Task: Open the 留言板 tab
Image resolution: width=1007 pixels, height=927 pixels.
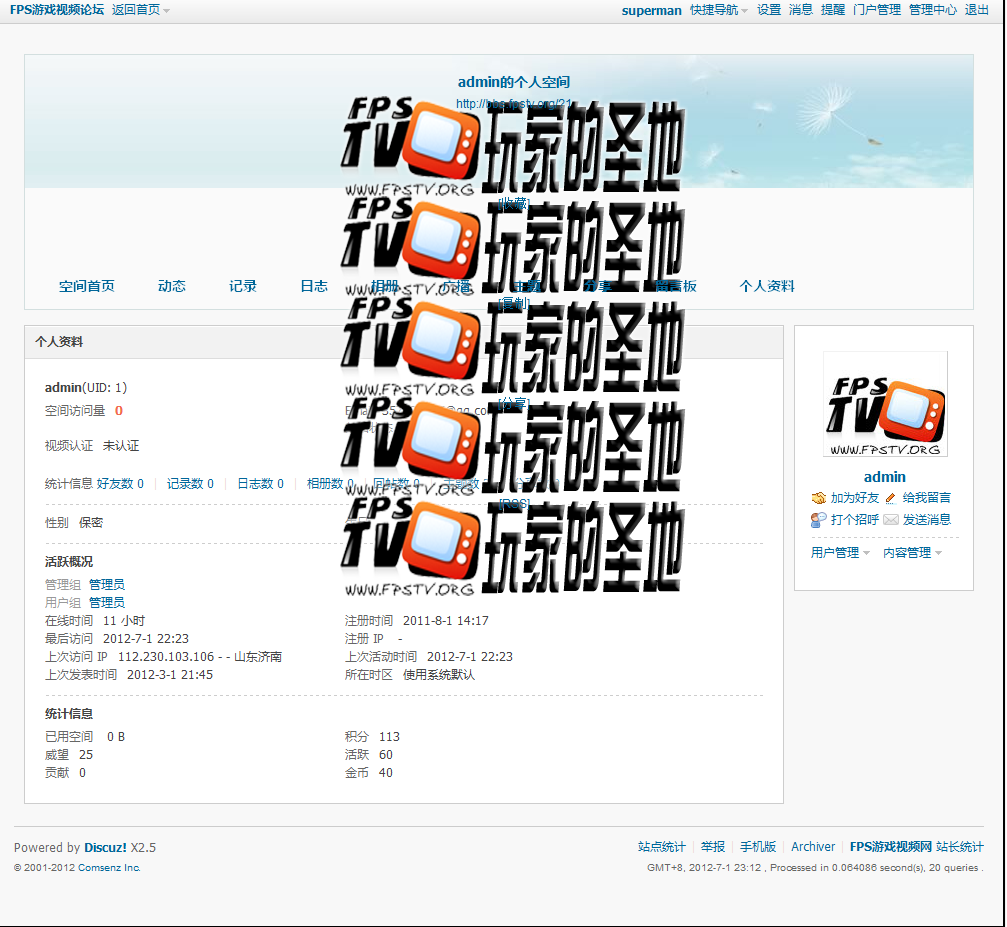Action: (x=676, y=287)
